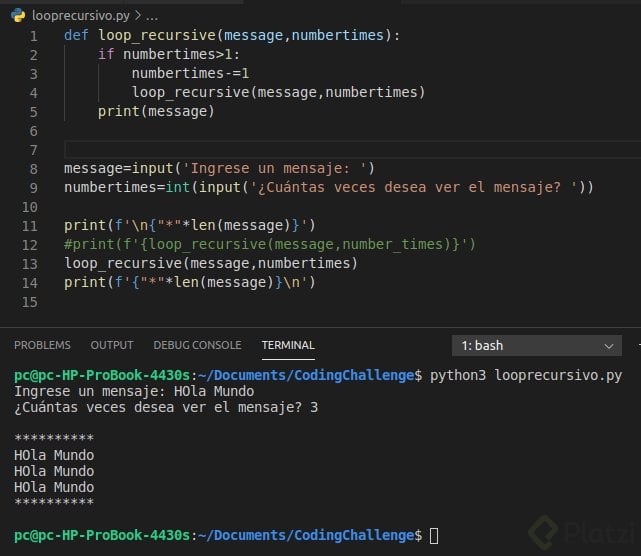
Task: Click the 'numbertimes=int(input' line
Action: coord(329,187)
